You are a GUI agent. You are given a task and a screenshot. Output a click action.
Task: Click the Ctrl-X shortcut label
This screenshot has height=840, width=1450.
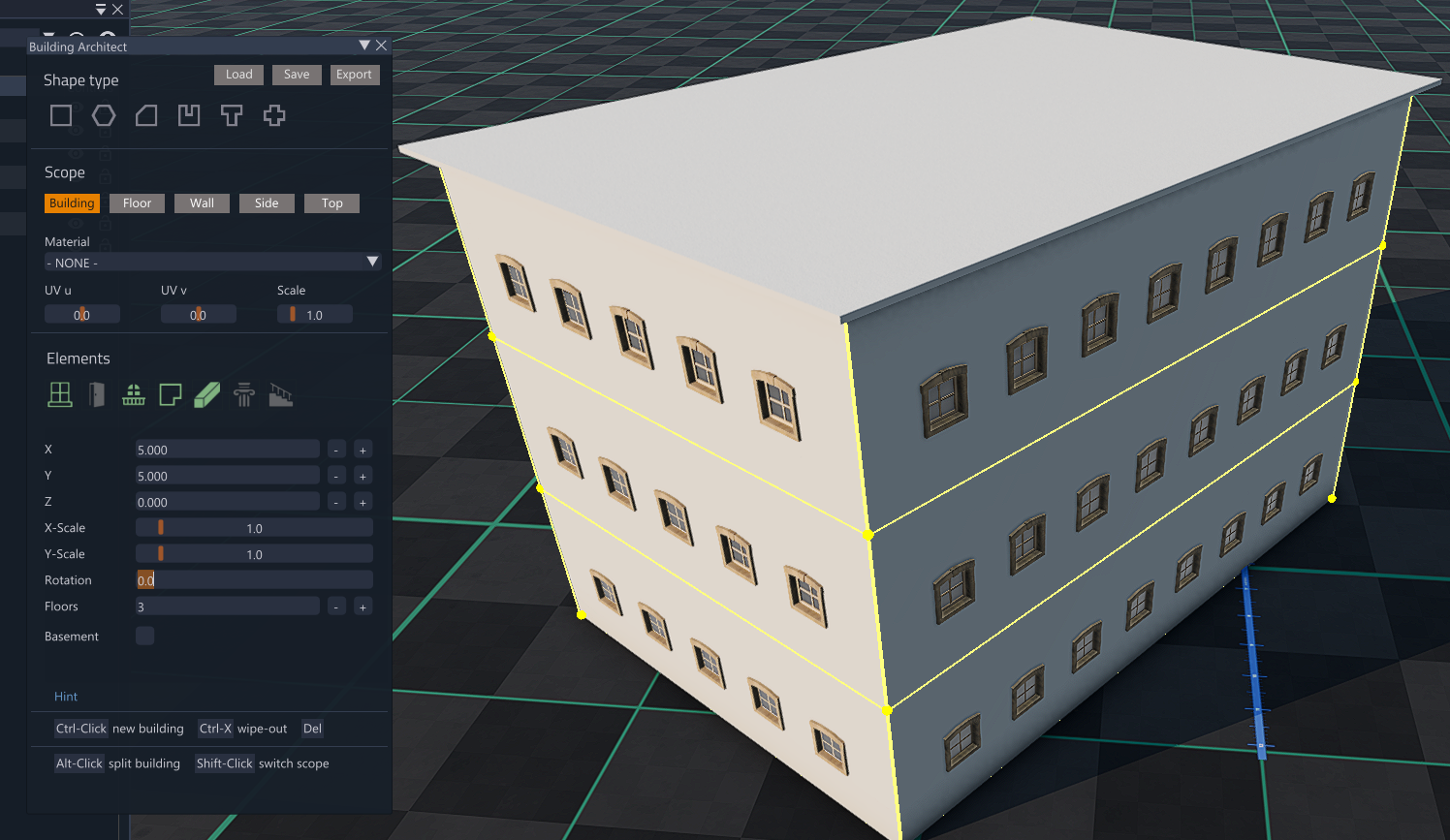[215, 729]
